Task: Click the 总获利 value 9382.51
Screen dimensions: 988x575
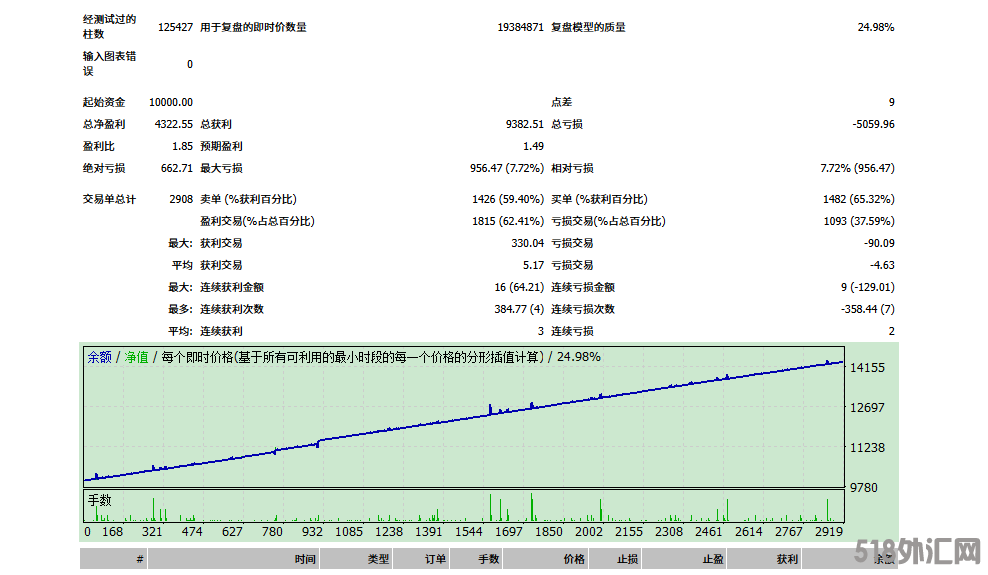Action: 524,124
